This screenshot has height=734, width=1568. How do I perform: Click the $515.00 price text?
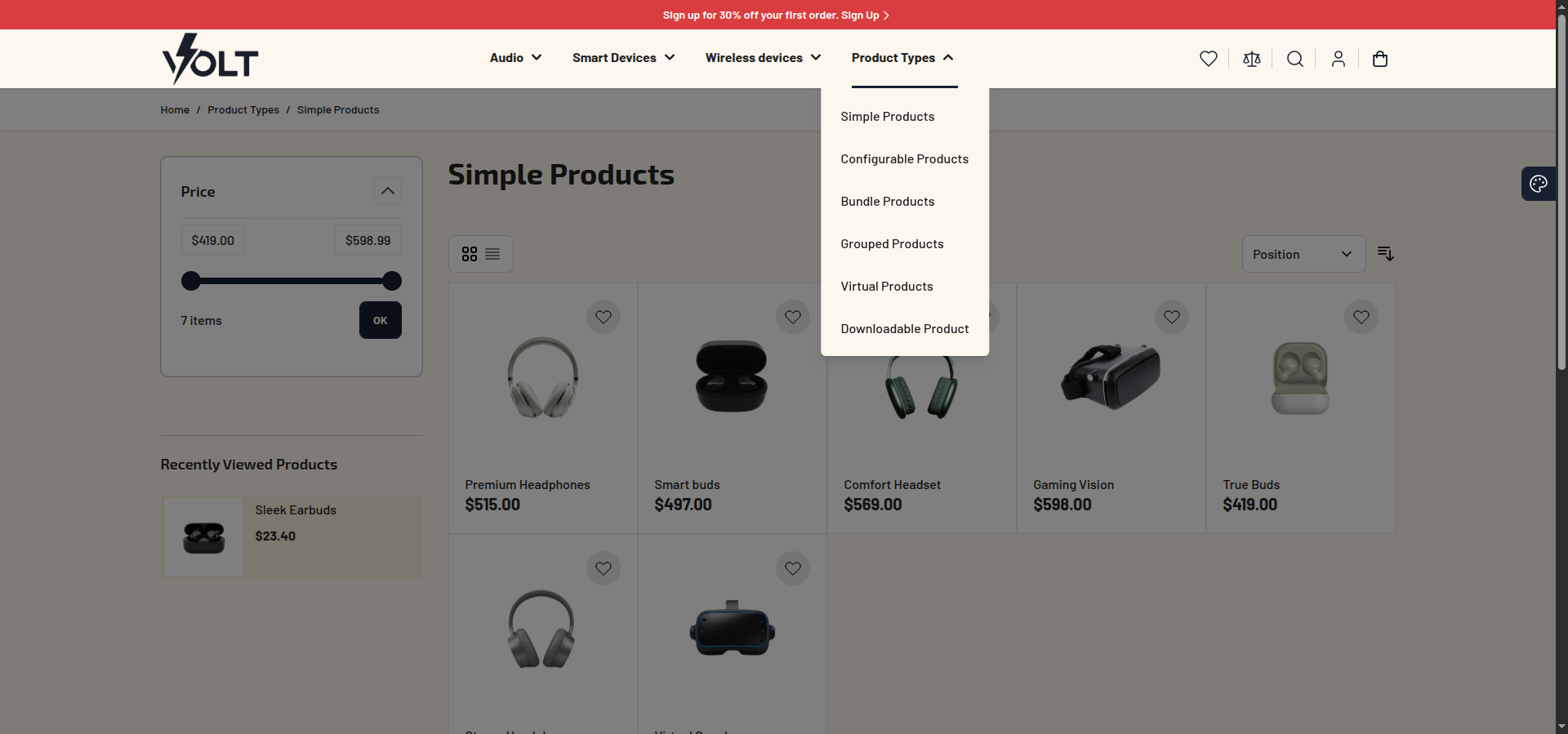(492, 505)
